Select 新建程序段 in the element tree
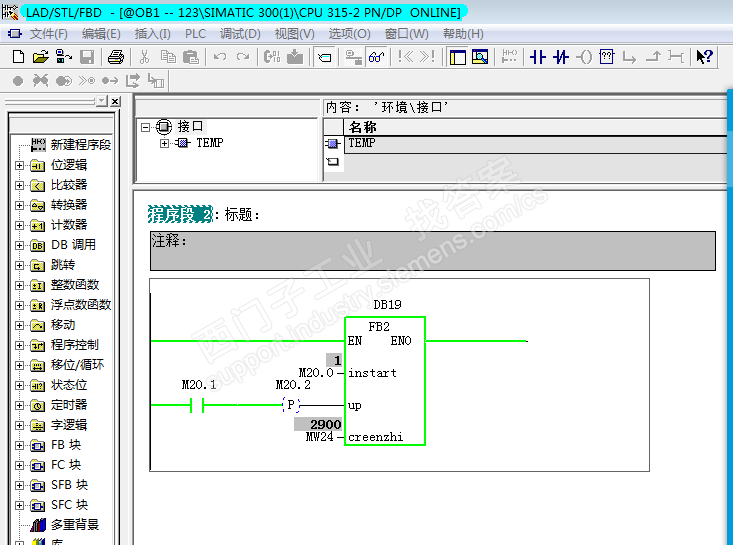Viewport: 733px width, 545px height. (80, 144)
